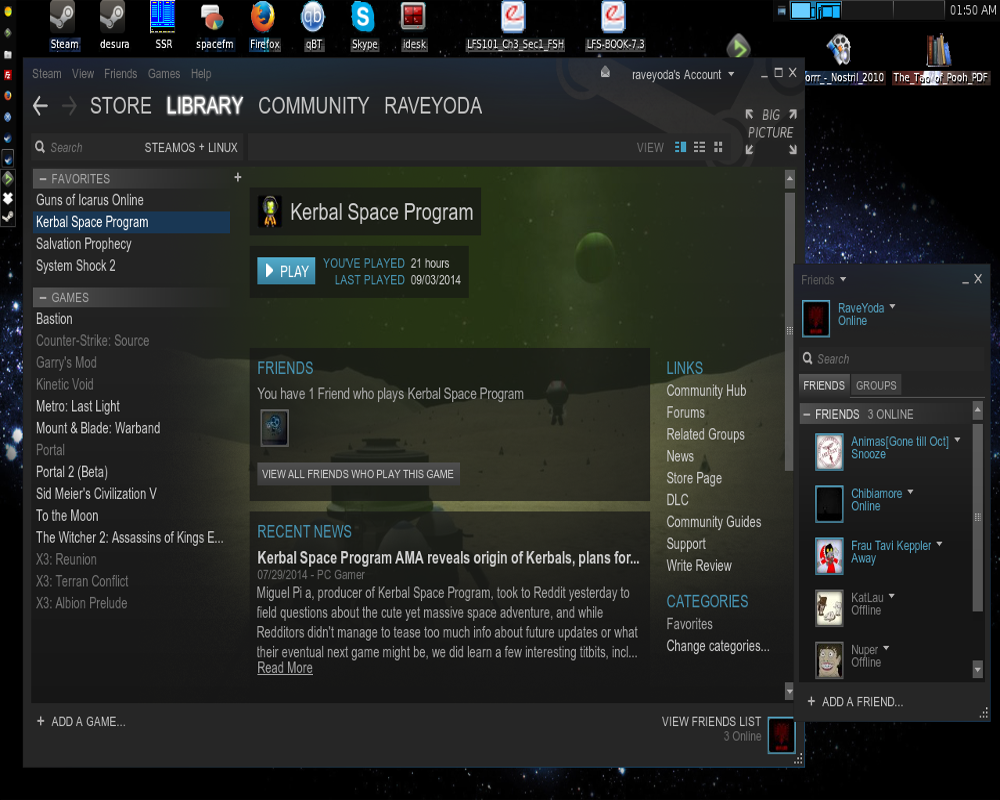
Task: Open dropdown arrow next to Nuper
Action: pyautogui.click(x=886, y=648)
